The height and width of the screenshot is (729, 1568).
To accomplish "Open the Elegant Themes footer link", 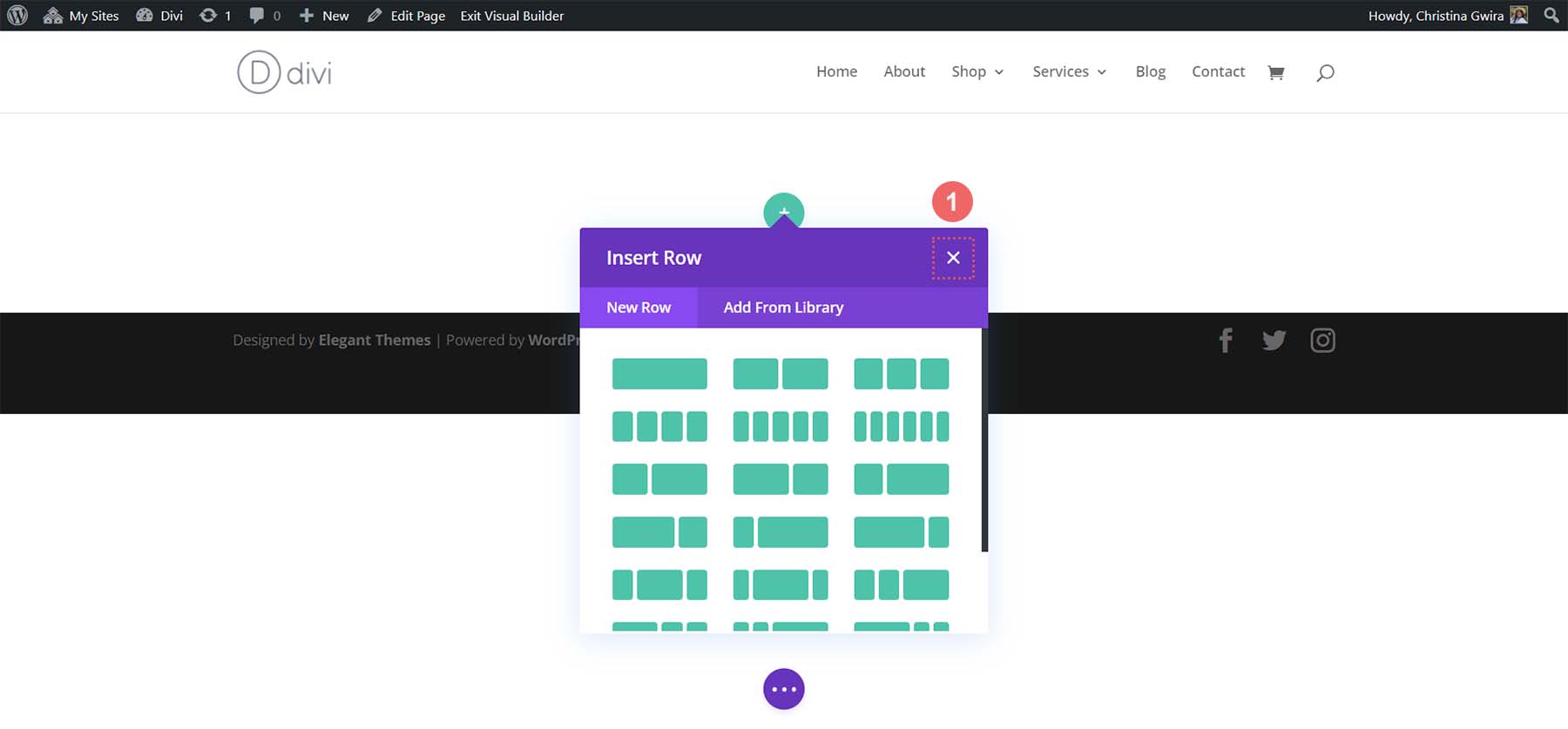I will click(375, 341).
